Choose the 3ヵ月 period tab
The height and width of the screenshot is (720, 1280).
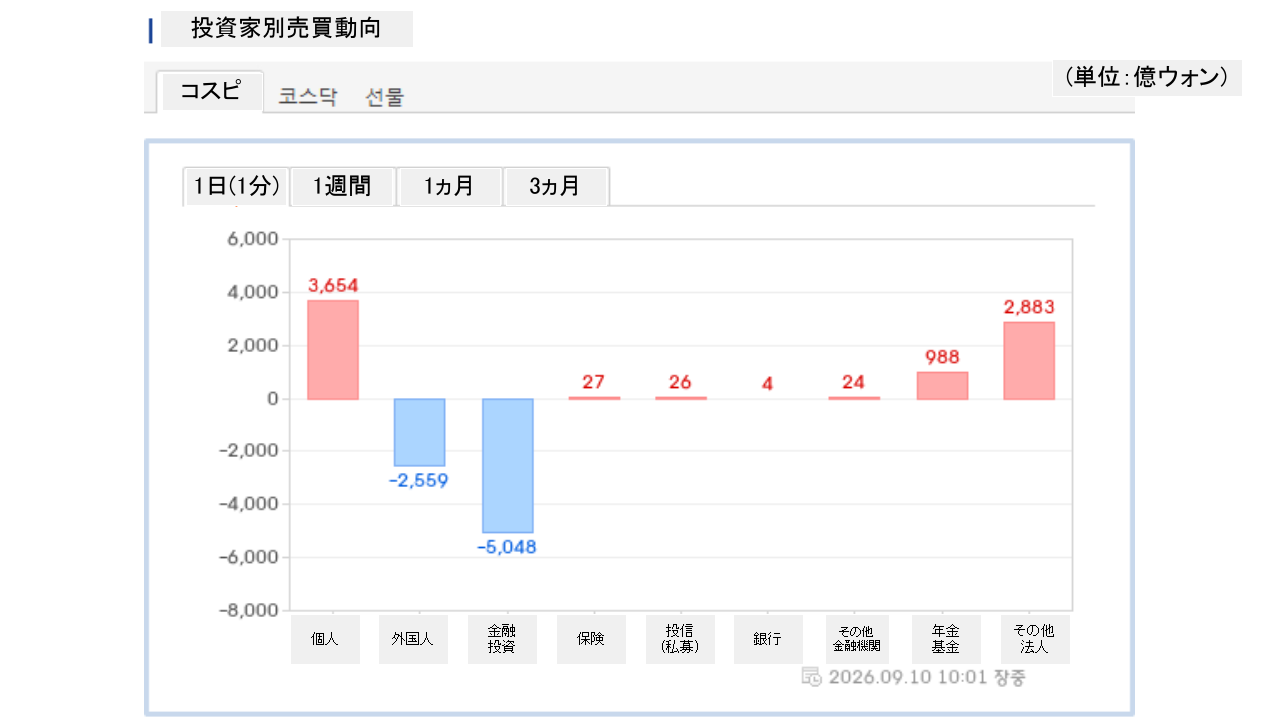tap(556, 186)
